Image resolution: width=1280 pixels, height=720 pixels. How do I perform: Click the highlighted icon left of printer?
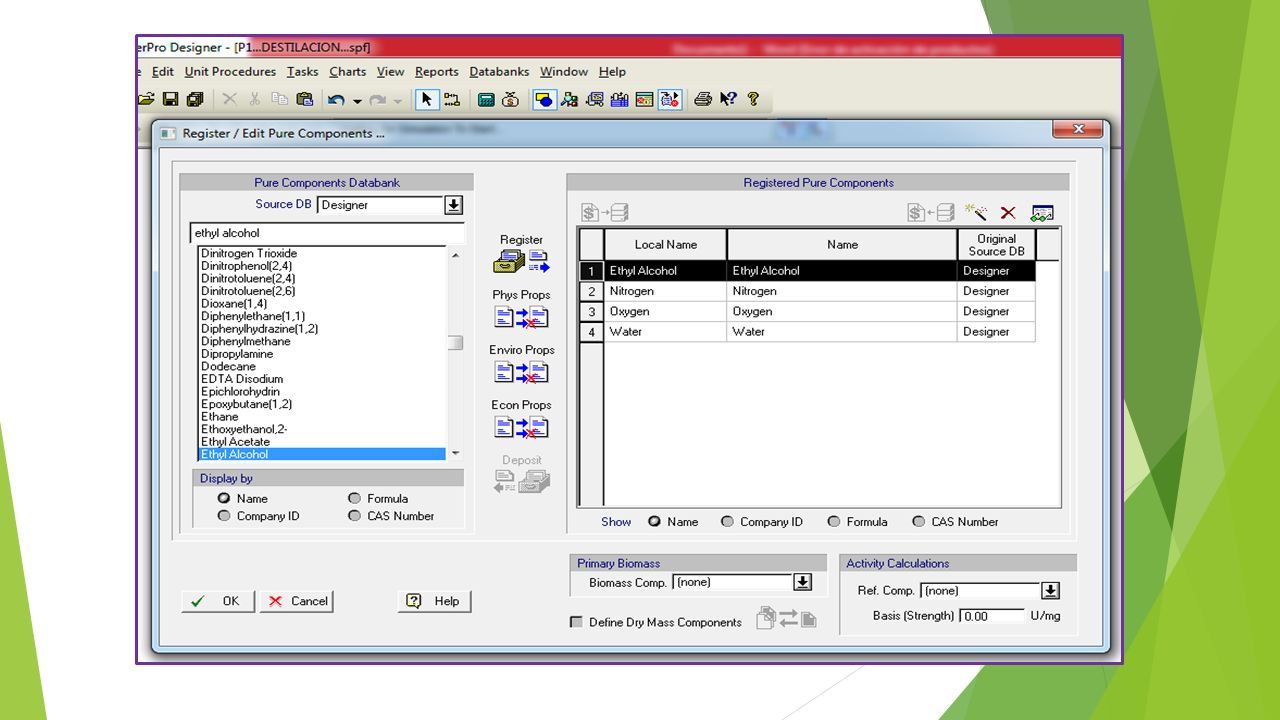click(670, 99)
